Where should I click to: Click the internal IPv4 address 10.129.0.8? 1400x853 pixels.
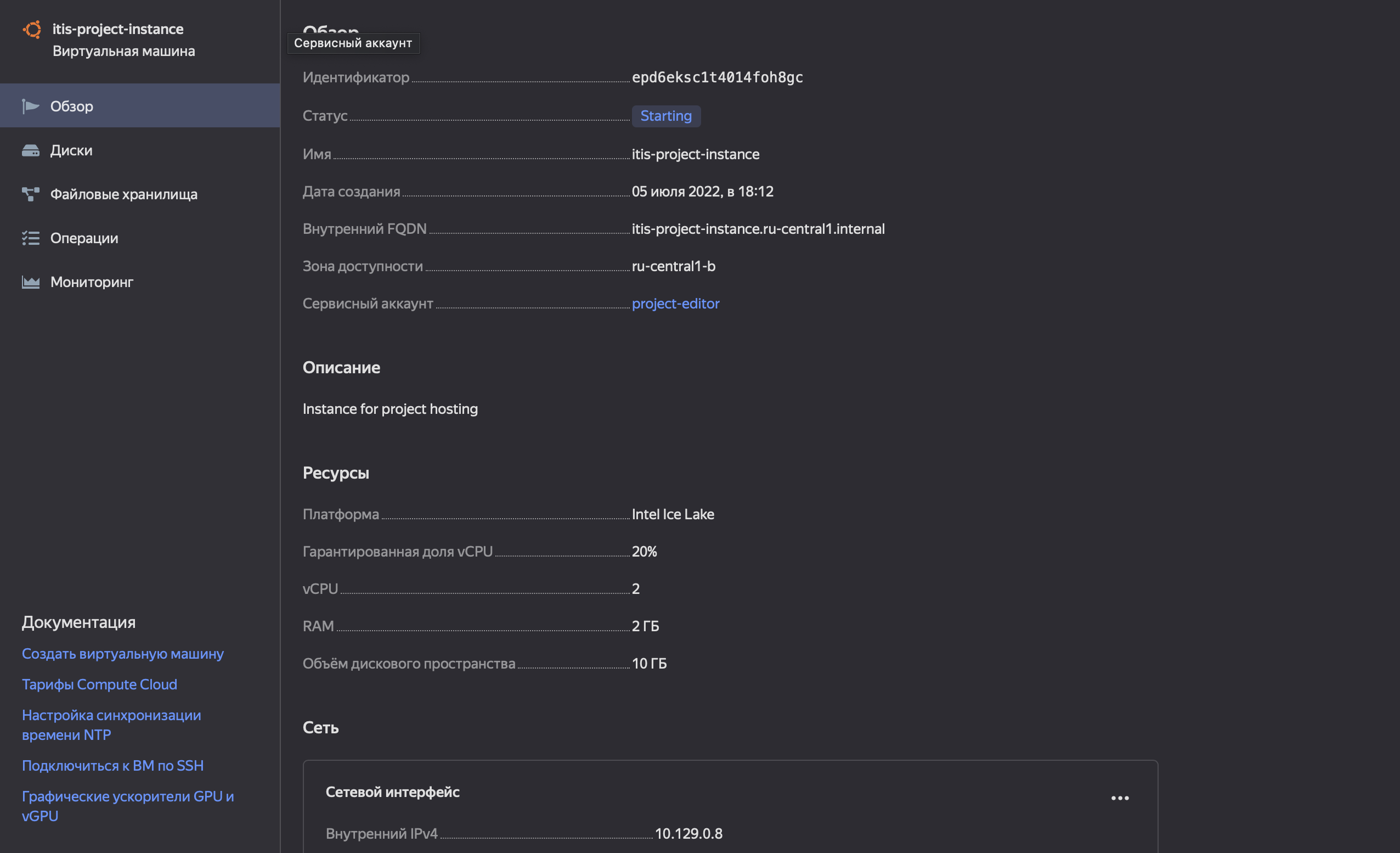coord(688,834)
